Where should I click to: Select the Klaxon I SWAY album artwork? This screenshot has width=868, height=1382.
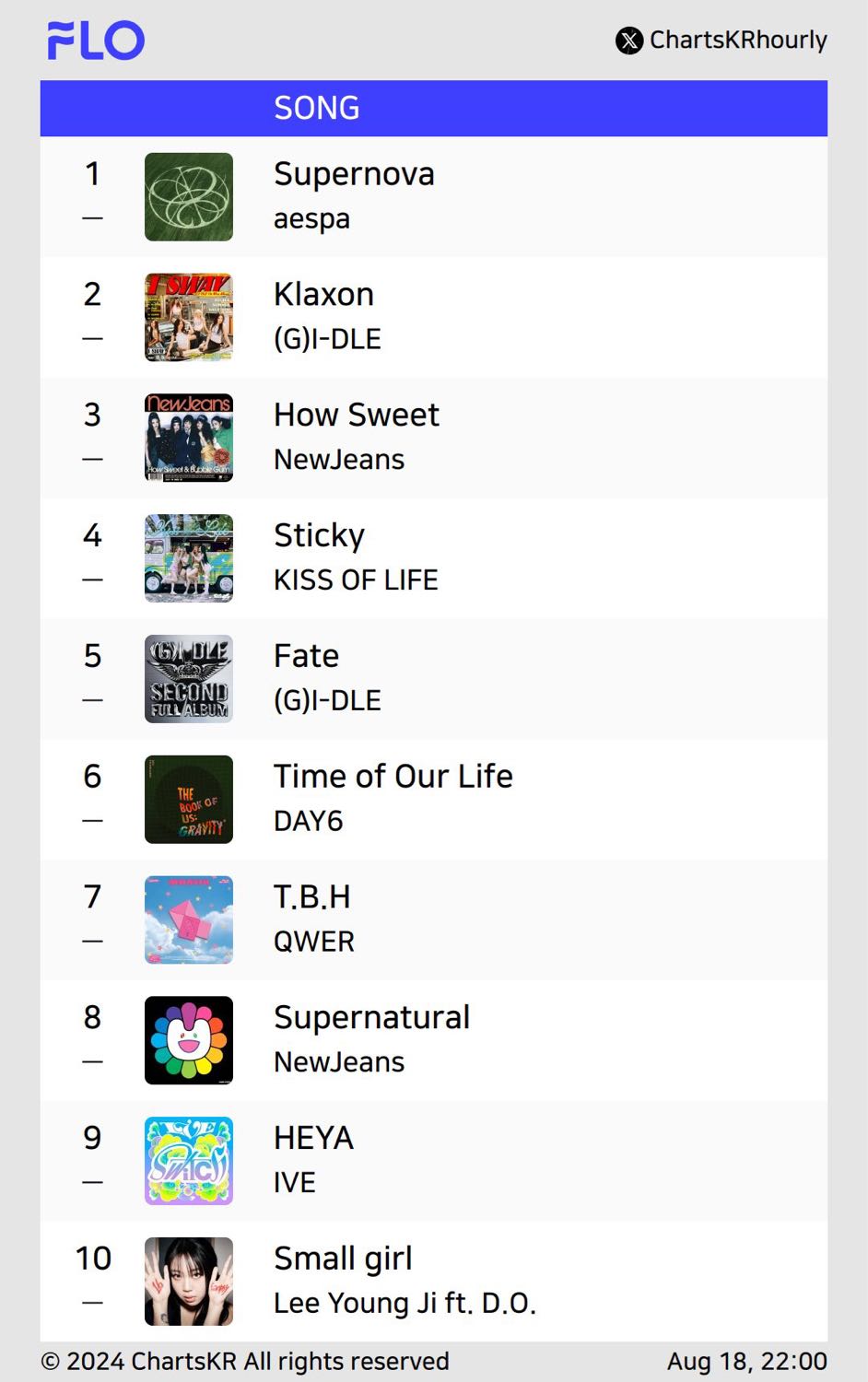(x=189, y=318)
